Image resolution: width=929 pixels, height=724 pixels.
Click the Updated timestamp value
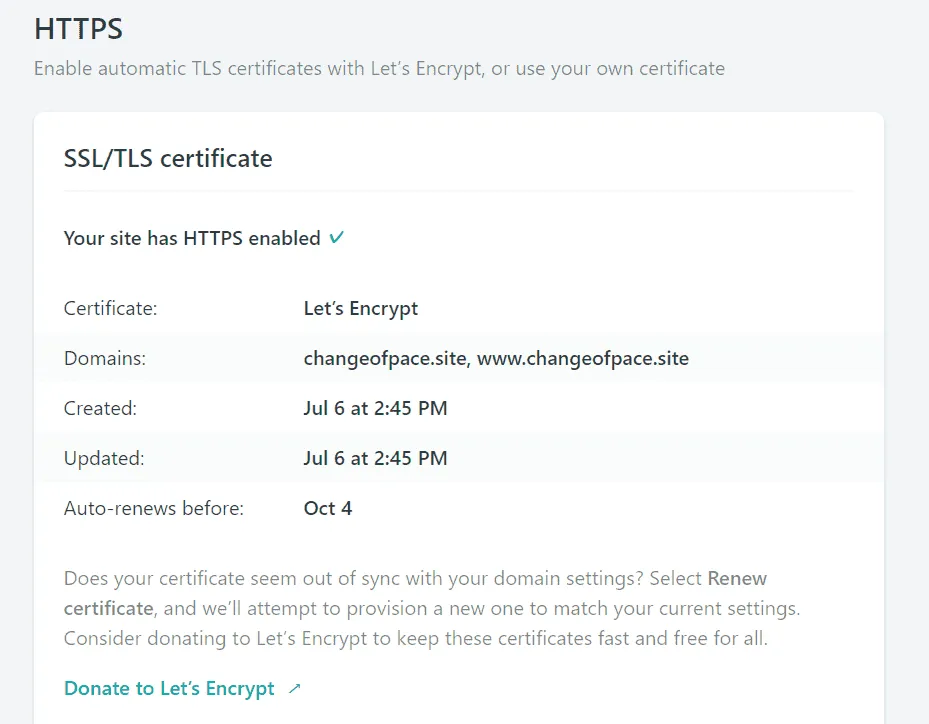376,458
